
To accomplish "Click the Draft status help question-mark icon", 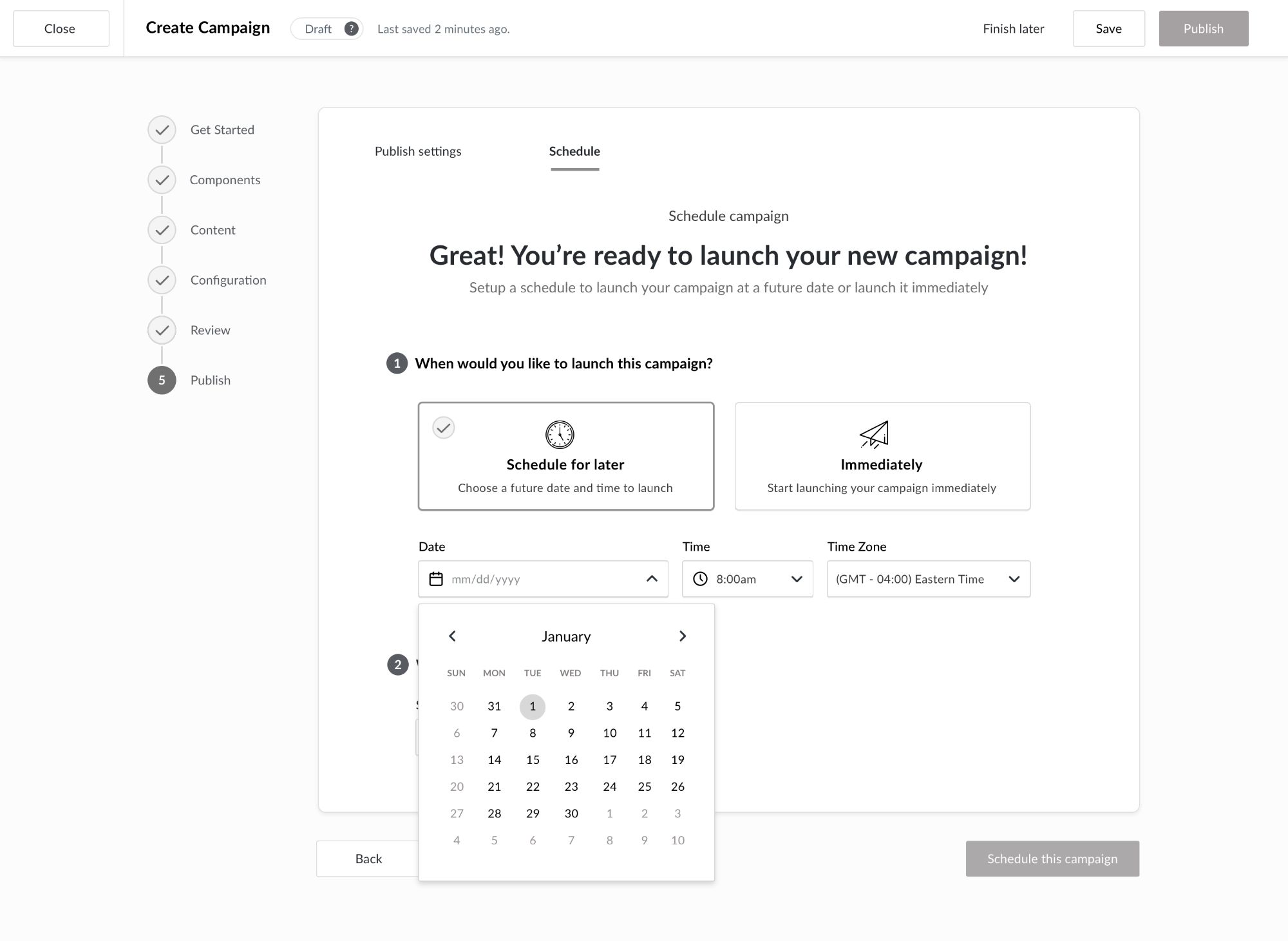I will [351, 29].
